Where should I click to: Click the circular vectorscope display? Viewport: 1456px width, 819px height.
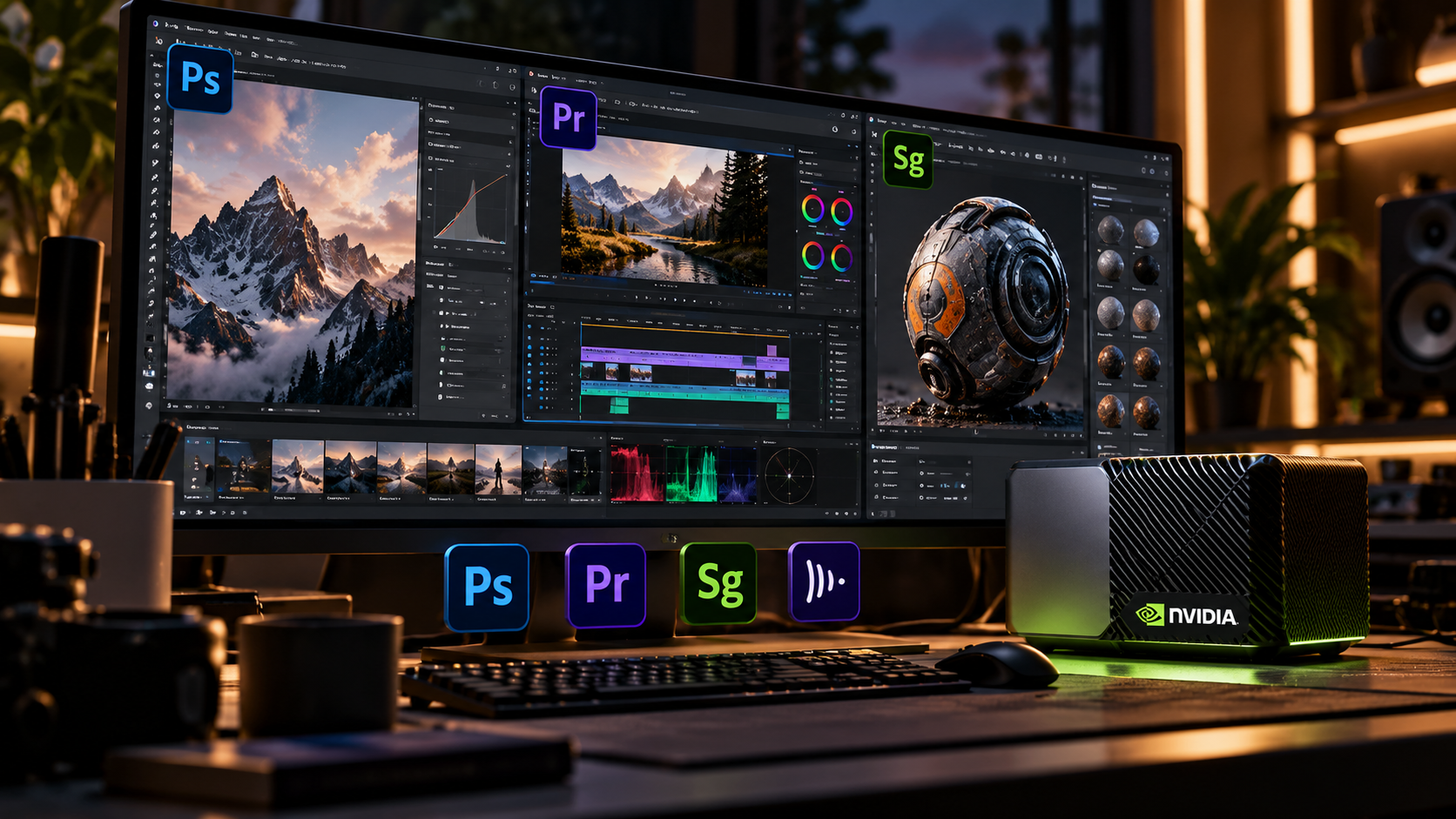pyautogui.click(x=789, y=476)
